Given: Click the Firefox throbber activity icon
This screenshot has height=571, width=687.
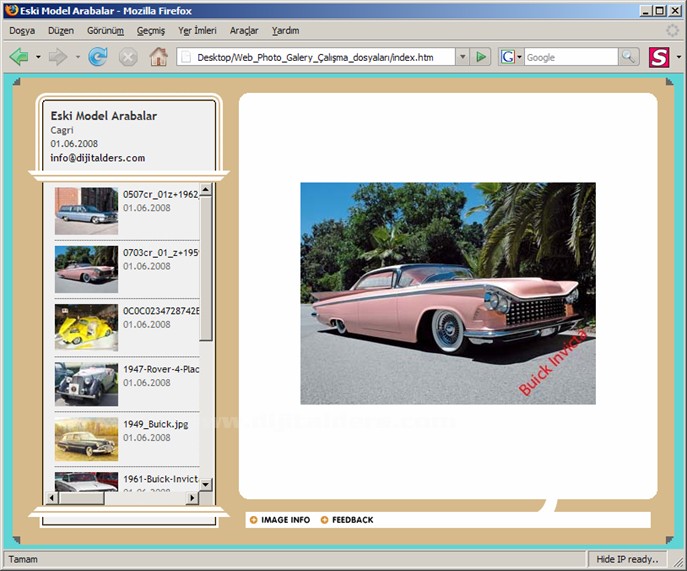Looking at the screenshot, I should (672, 31).
